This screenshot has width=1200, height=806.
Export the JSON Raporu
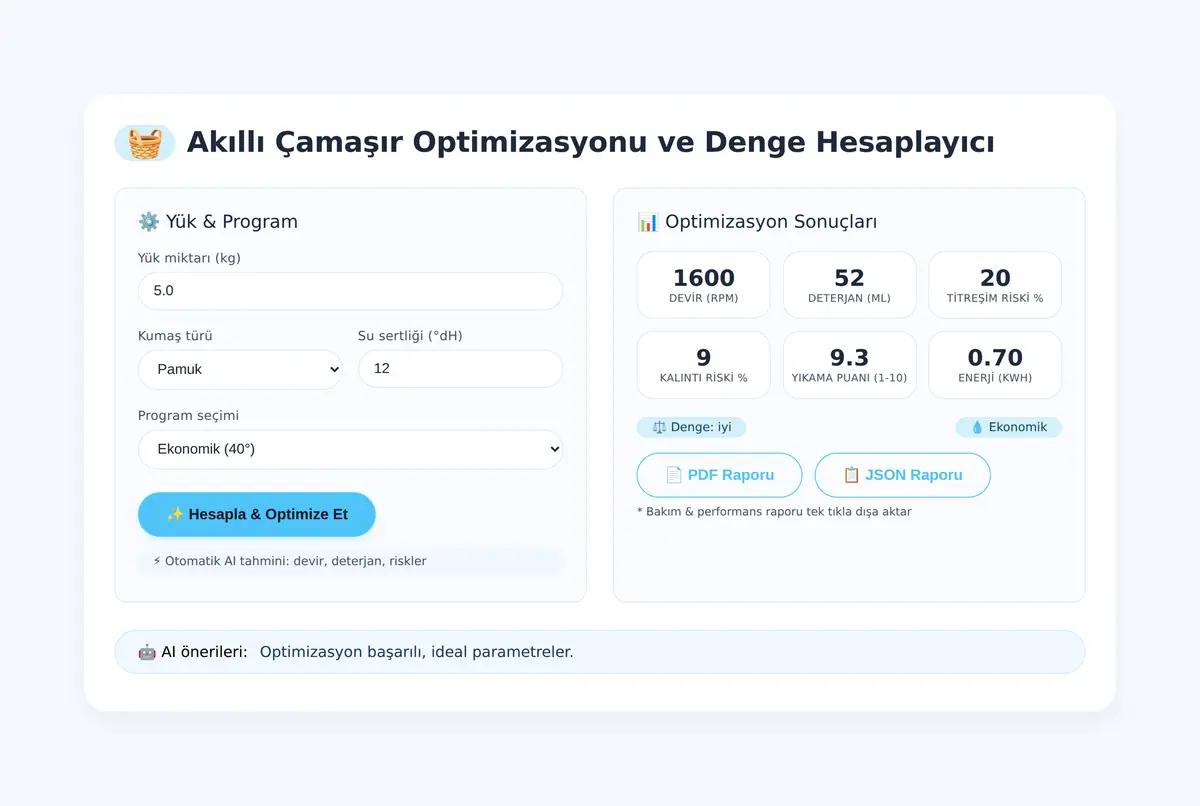903,475
